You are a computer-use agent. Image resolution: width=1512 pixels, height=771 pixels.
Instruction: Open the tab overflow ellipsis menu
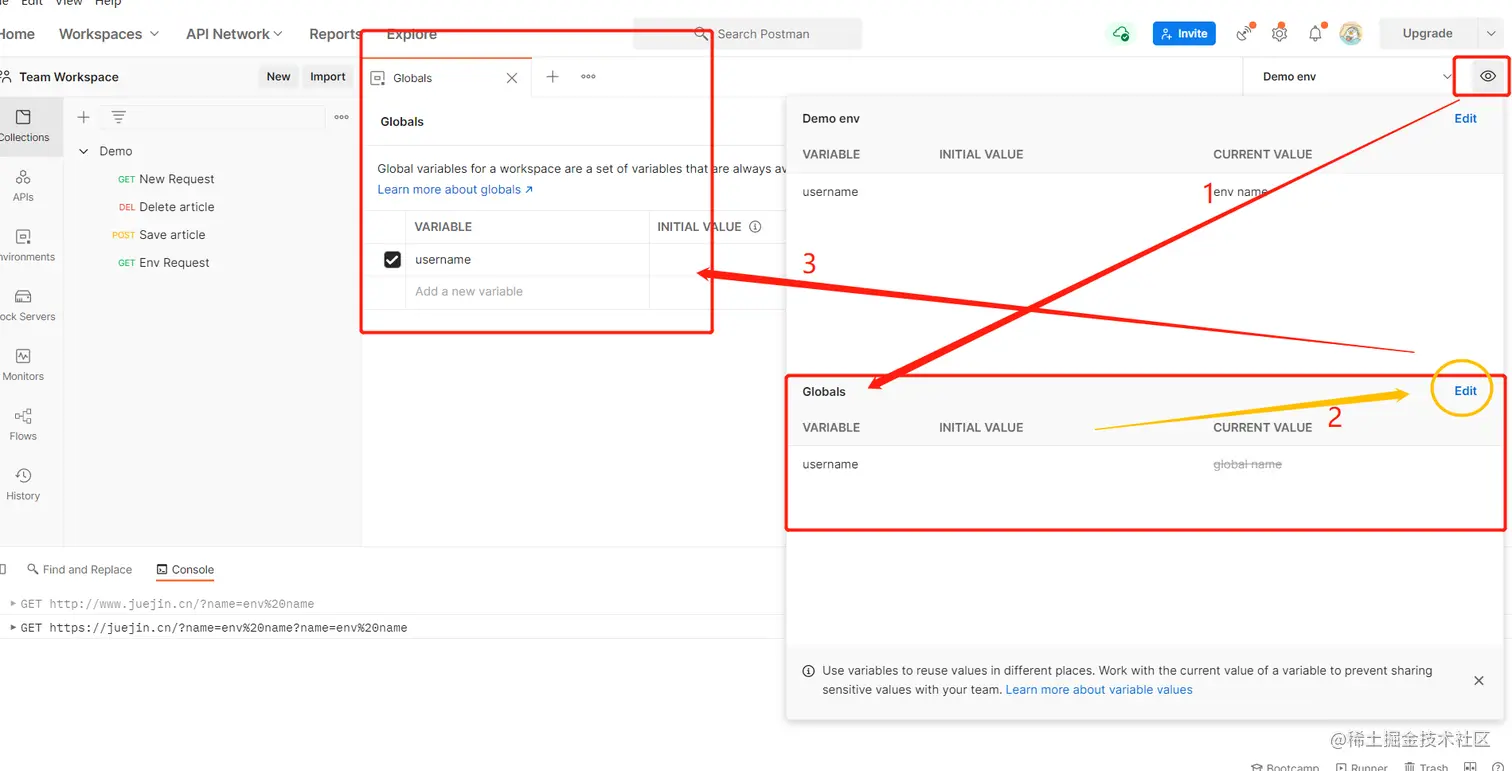[x=588, y=76]
